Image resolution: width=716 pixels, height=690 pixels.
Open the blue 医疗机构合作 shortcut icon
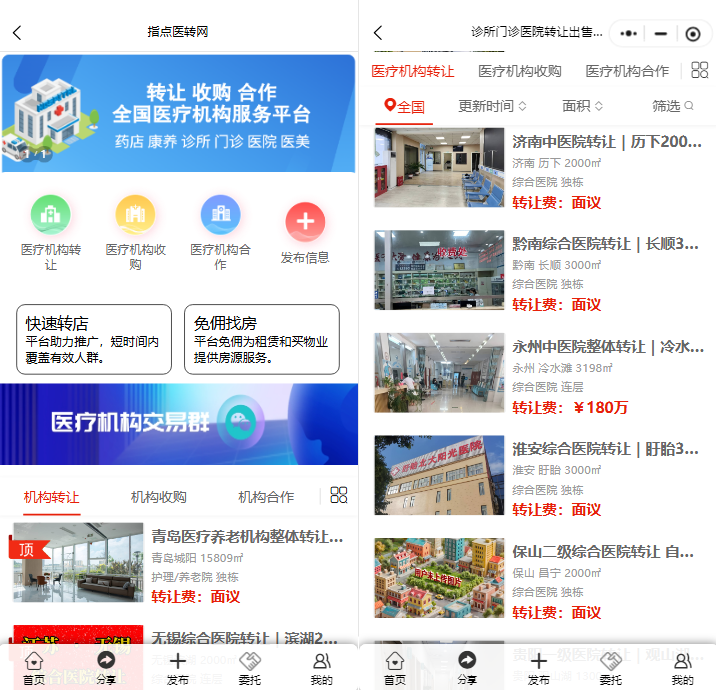[220, 215]
